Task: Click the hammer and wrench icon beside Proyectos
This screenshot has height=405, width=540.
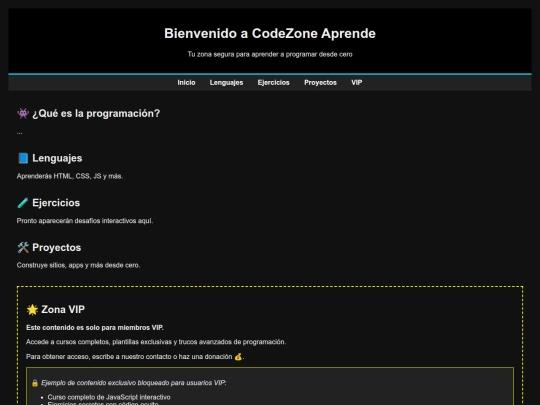Action: coord(23,247)
